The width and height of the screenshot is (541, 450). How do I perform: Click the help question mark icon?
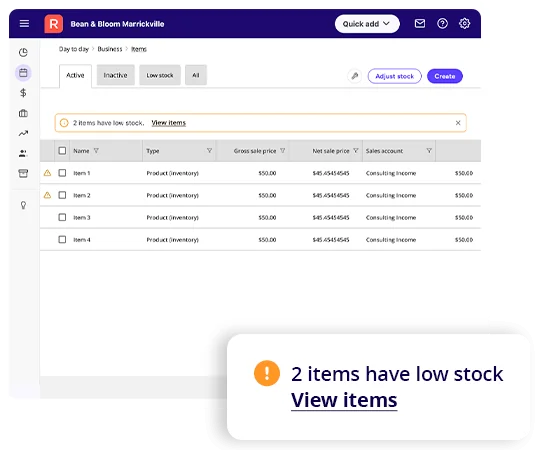[442, 23]
